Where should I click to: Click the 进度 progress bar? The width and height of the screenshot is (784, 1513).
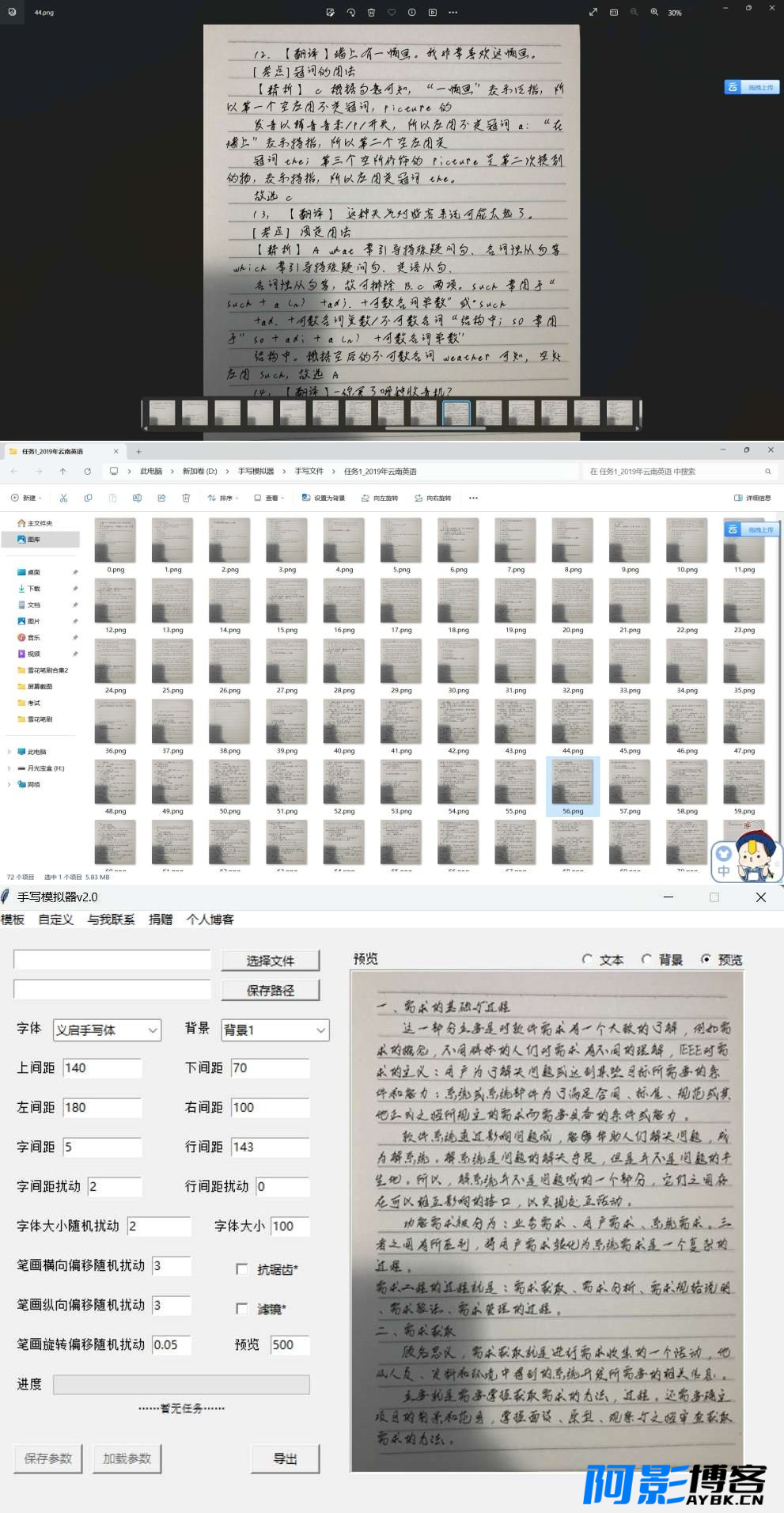tap(181, 1384)
